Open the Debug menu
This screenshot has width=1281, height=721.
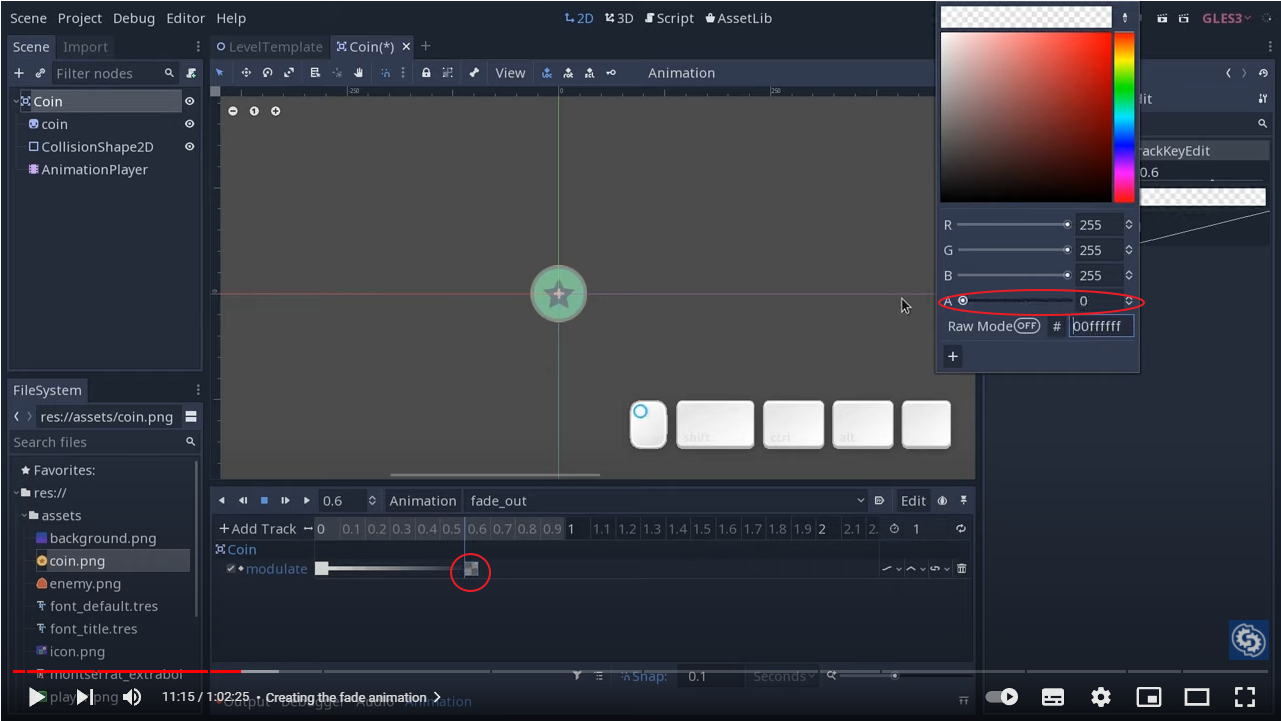(x=134, y=18)
